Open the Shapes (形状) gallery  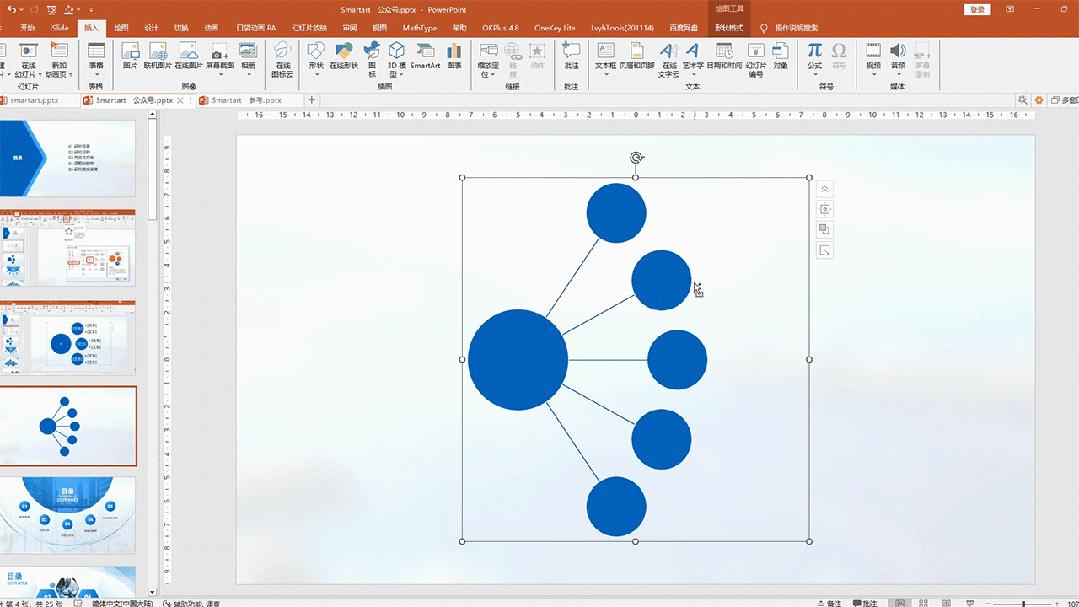pos(316,58)
